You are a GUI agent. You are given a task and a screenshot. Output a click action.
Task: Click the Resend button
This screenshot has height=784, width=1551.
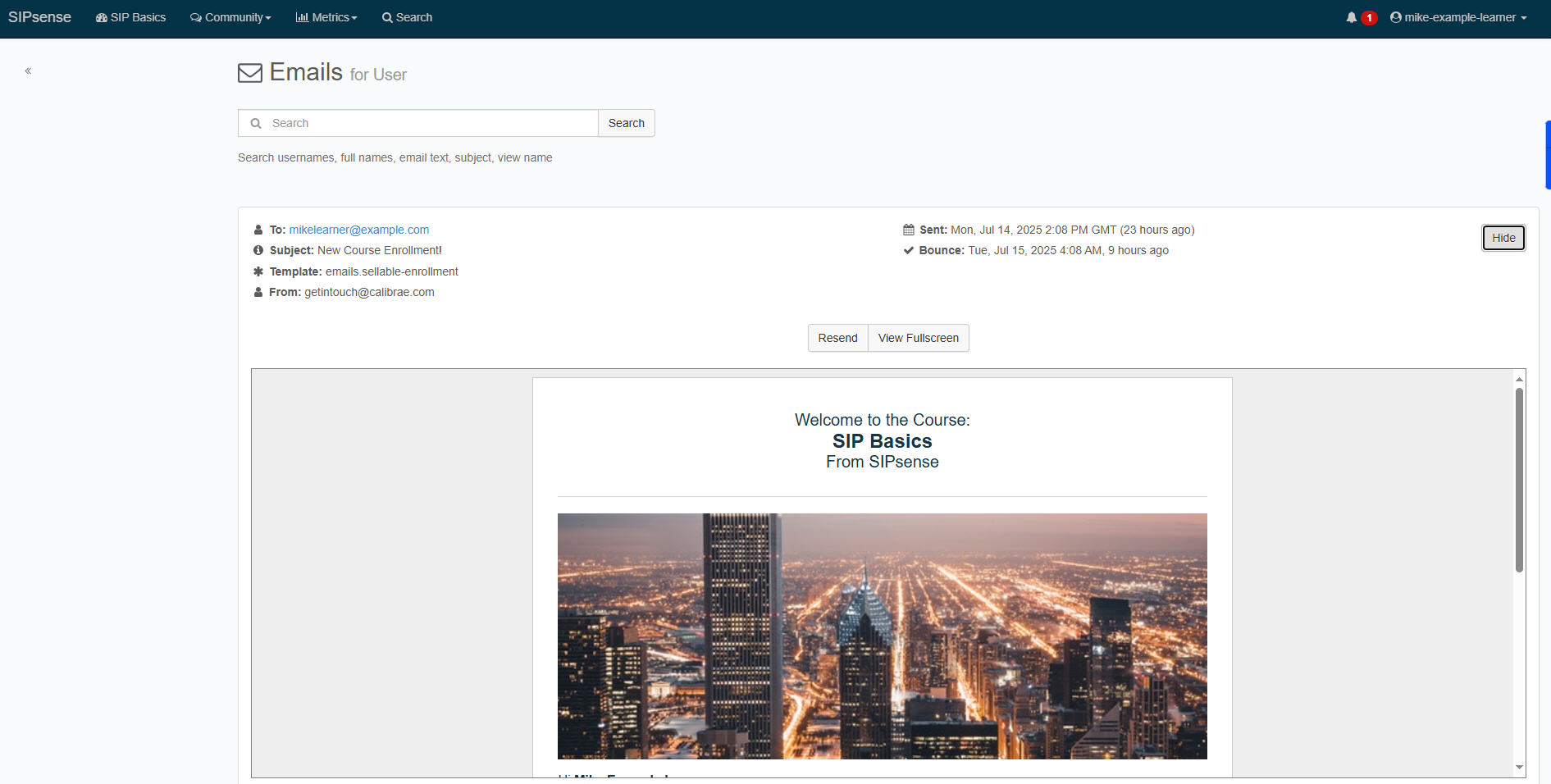[x=837, y=338]
